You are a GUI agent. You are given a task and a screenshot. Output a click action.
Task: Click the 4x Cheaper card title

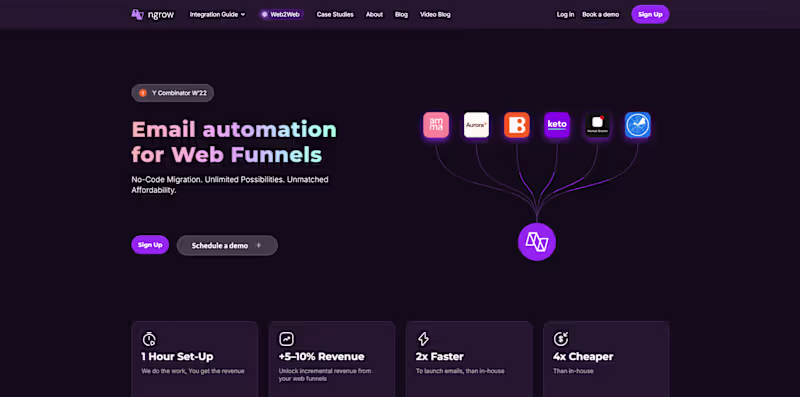[x=583, y=357]
